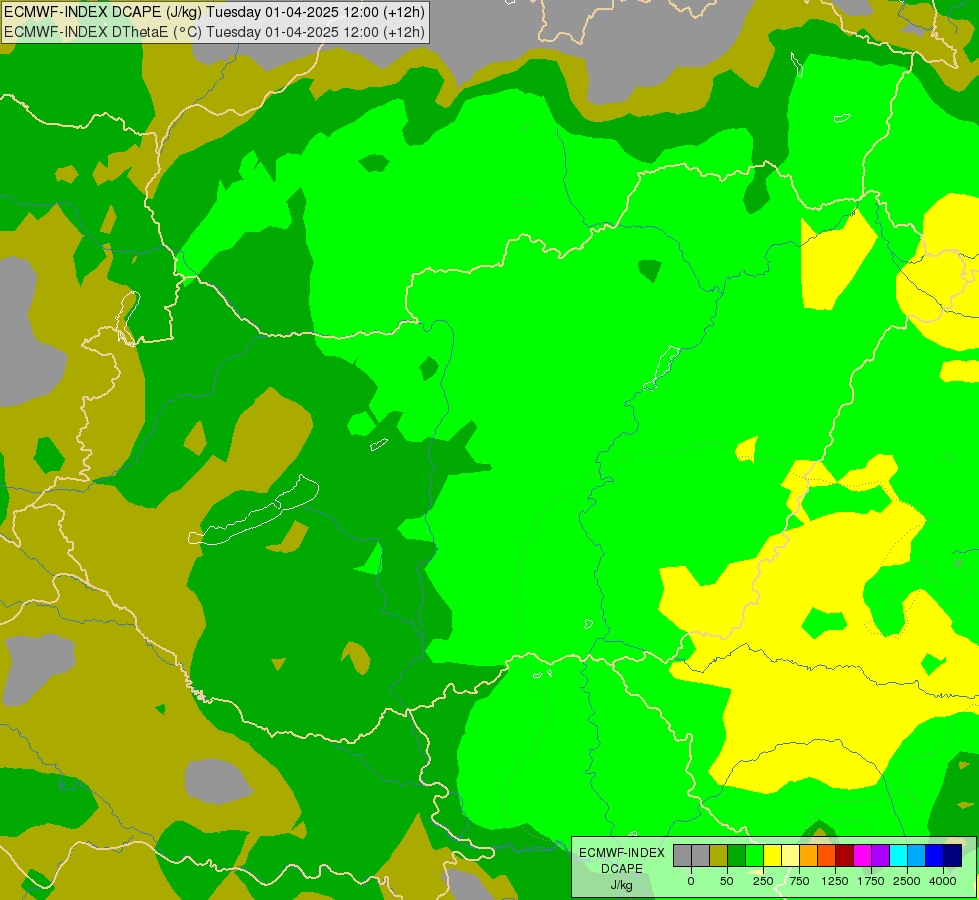
Task: Click the dark red legend swatch
Action: pyautogui.click(x=844, y=855)
